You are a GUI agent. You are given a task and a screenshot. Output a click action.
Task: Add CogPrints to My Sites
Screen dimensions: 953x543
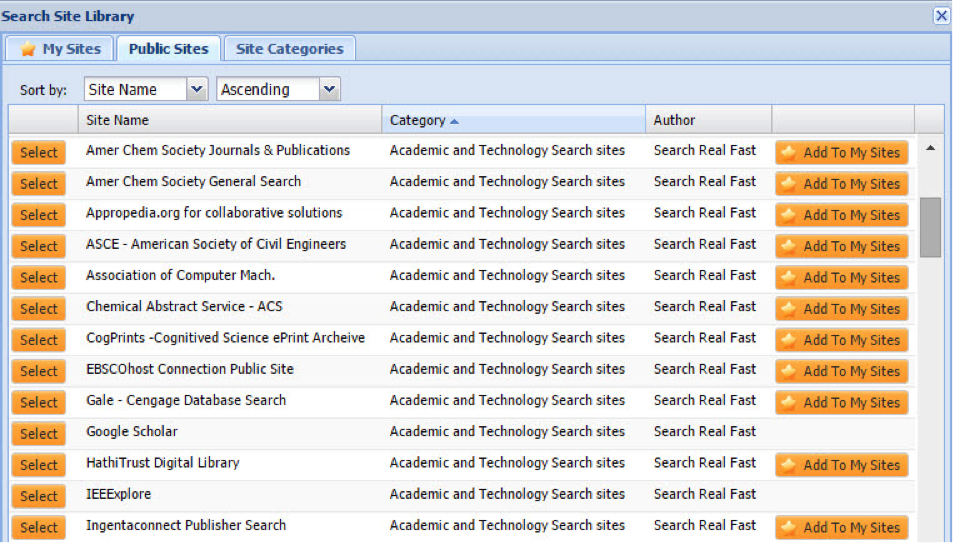[x=842, y=339]
